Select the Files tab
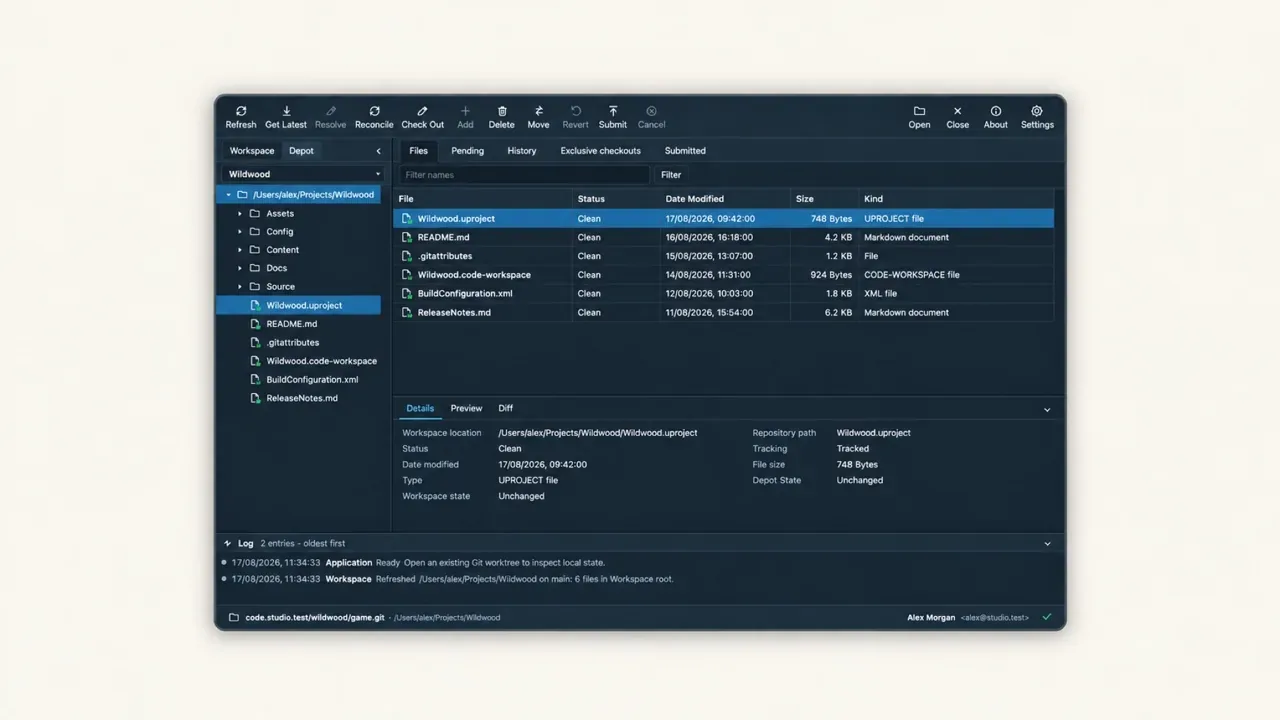This screenshot has height=720, width=1280. [418, 151]
